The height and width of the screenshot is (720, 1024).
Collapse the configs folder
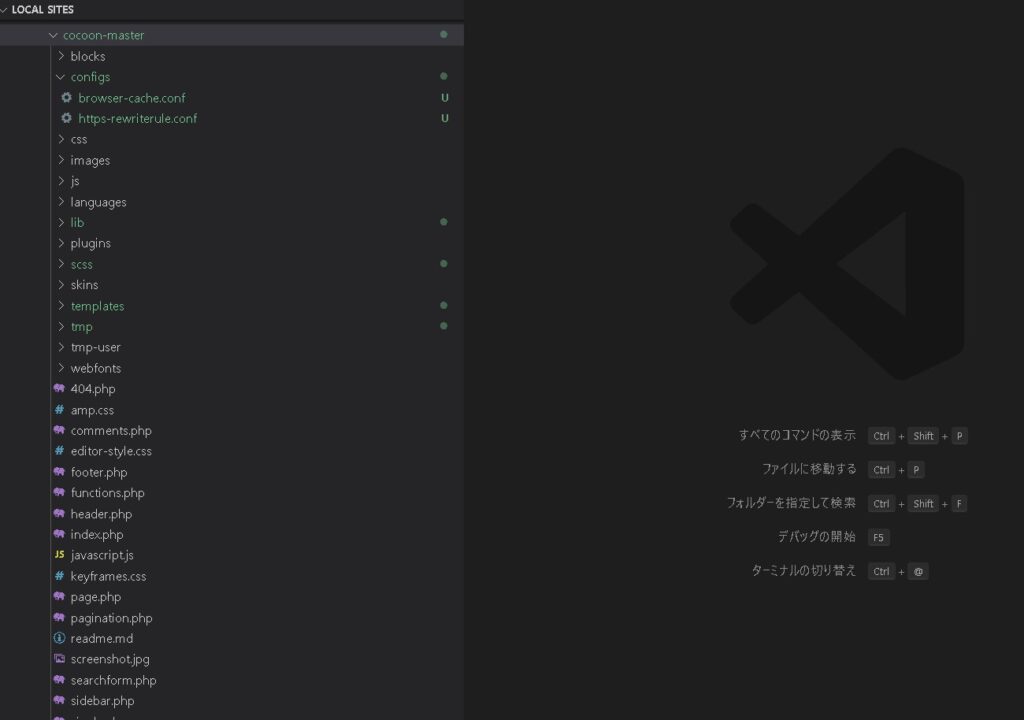click(90, 77)
